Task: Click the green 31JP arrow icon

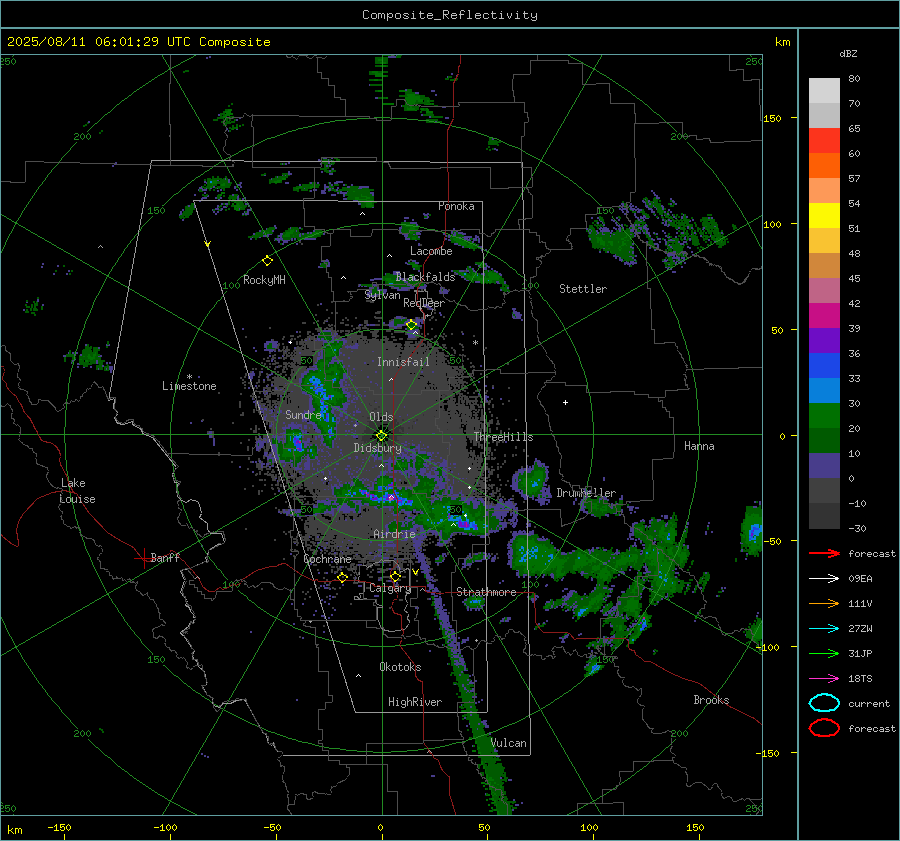Action: [x=824, y=653]
